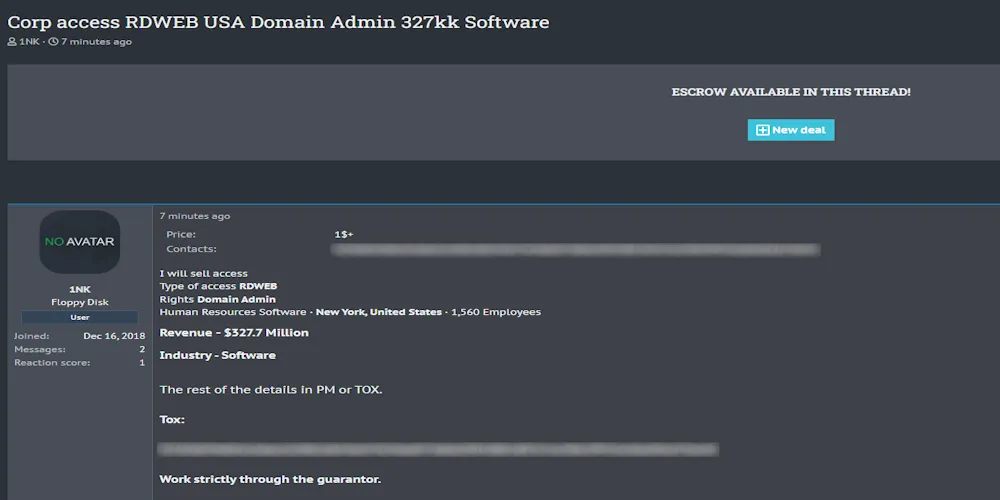Click the NO AVATAR profile image
The image size is (1000, 500).
coord(80,242)
